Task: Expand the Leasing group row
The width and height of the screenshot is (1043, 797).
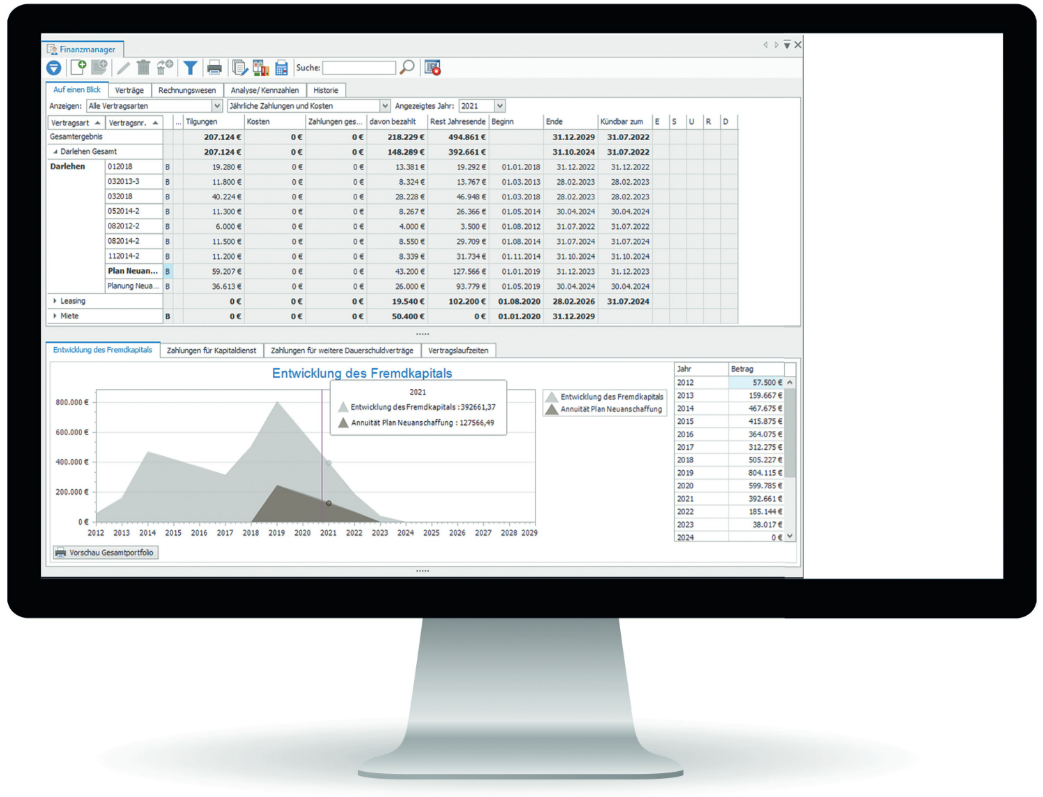Action: tap(55, 301)
